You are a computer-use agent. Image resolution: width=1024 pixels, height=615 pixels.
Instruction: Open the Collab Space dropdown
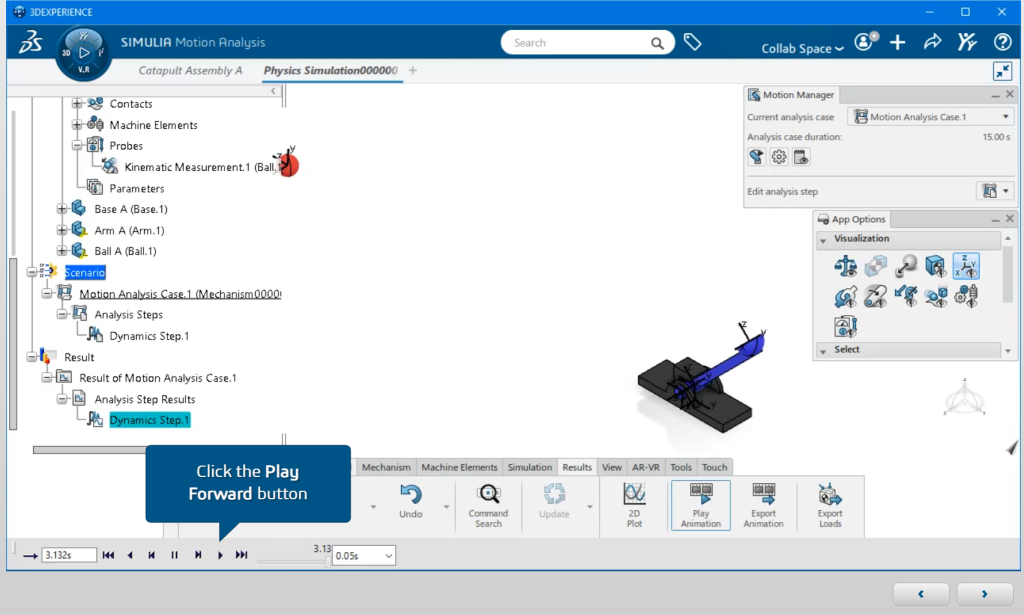pyautogui.click(x=802, y=48)
